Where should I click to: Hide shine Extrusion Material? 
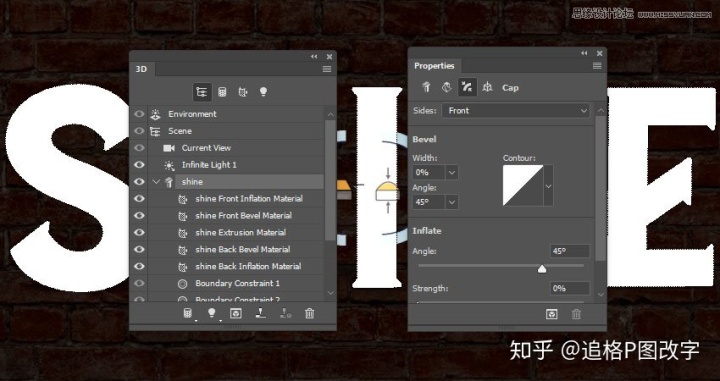(139, 232)
